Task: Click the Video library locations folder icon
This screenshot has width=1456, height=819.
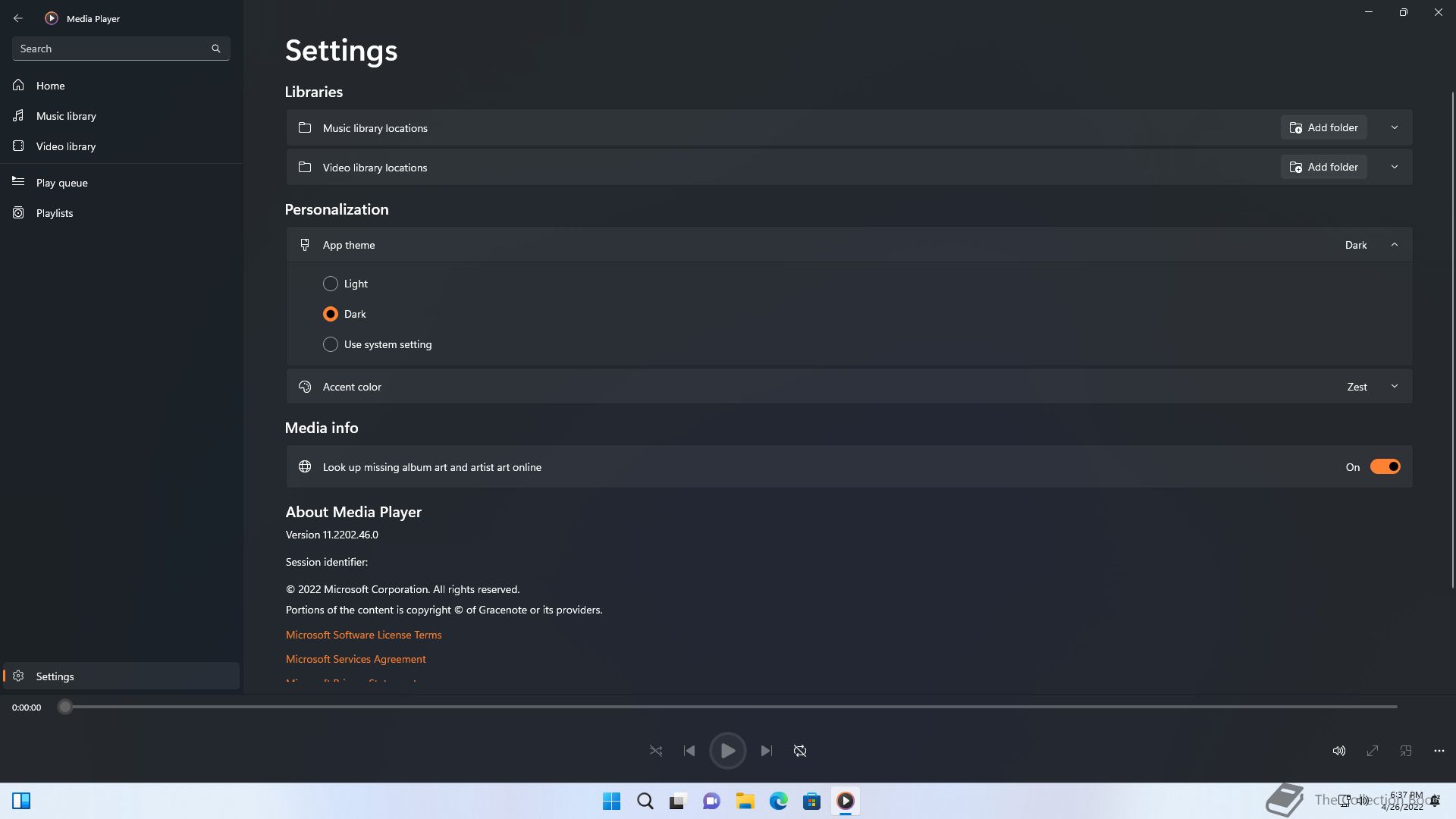Action: 305,167
